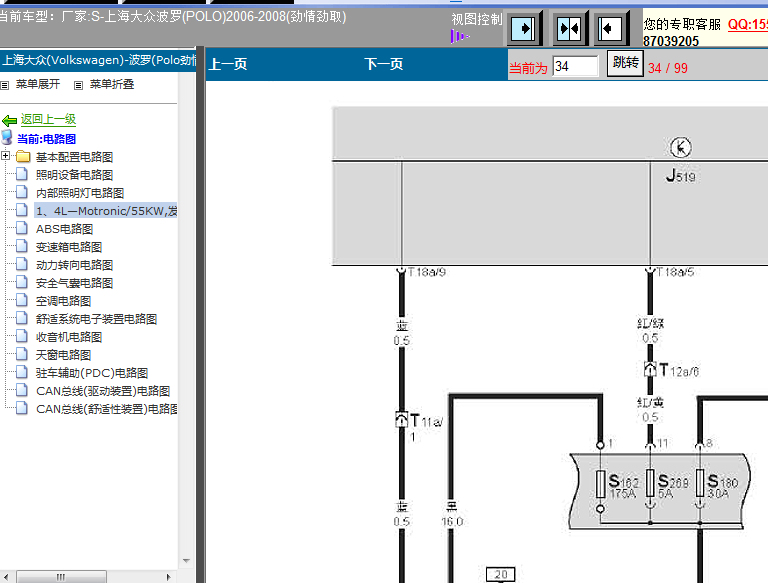Click the QQ customer service link

pyautogui.click(x=747, y=24)
